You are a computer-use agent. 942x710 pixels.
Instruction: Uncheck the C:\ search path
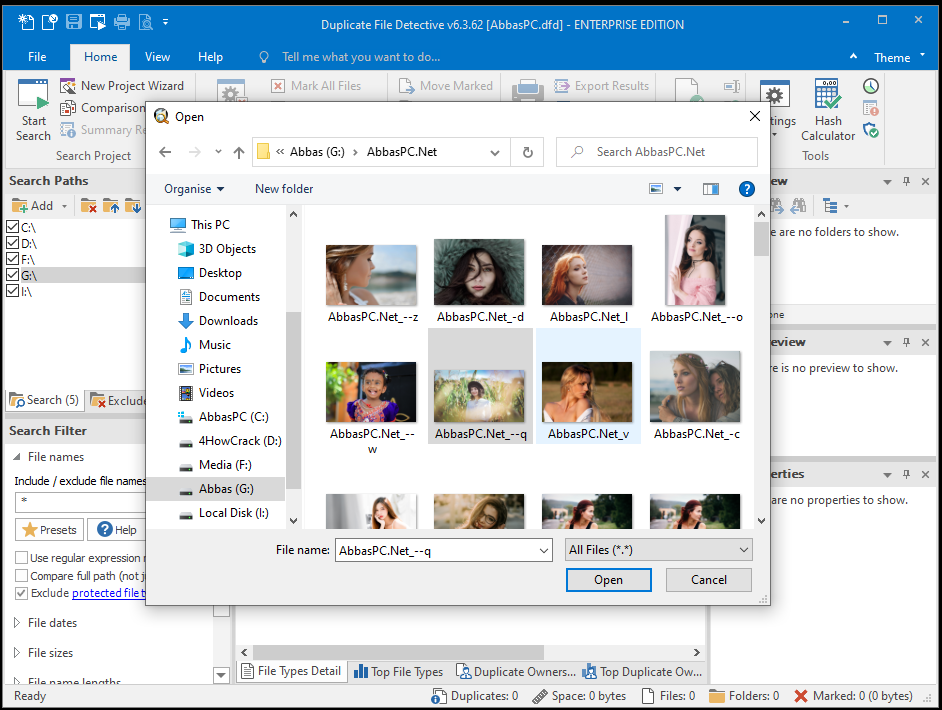(x=12, y=226)
